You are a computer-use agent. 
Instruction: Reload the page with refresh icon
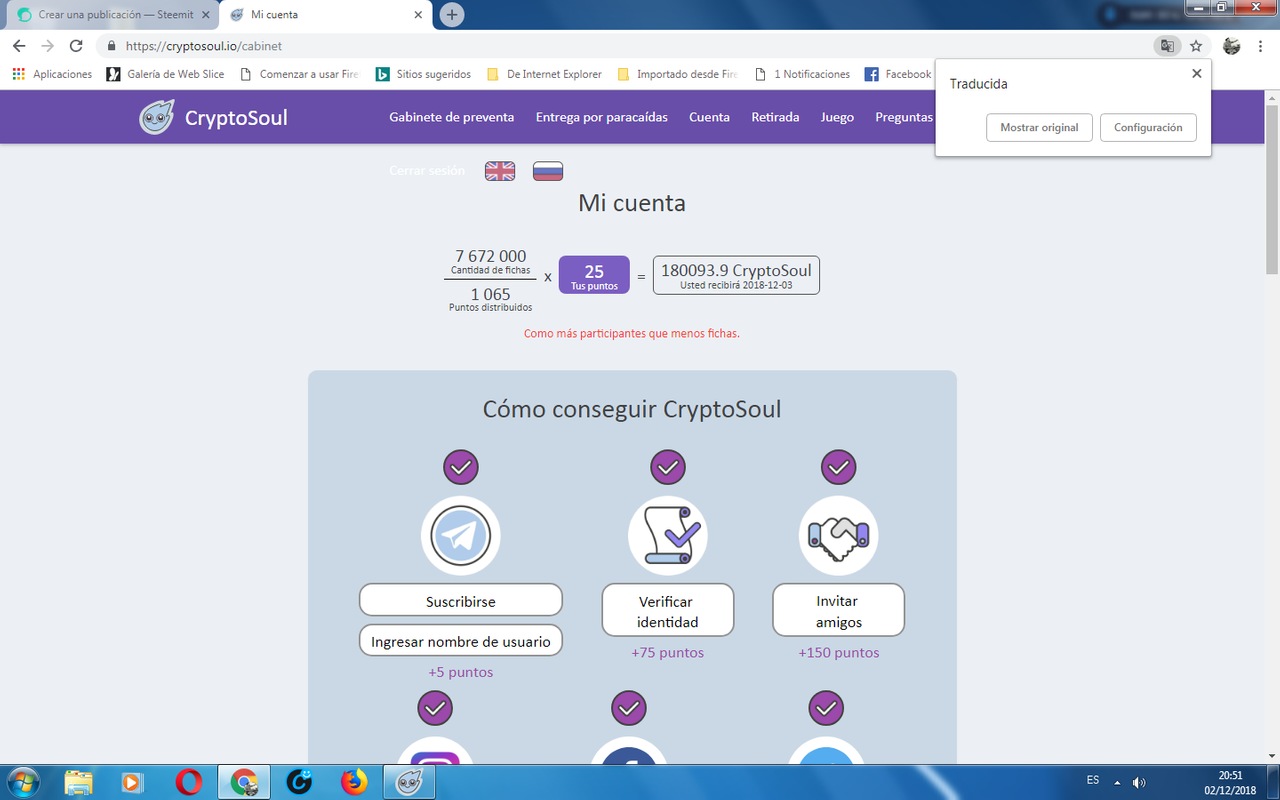point(76,46)
